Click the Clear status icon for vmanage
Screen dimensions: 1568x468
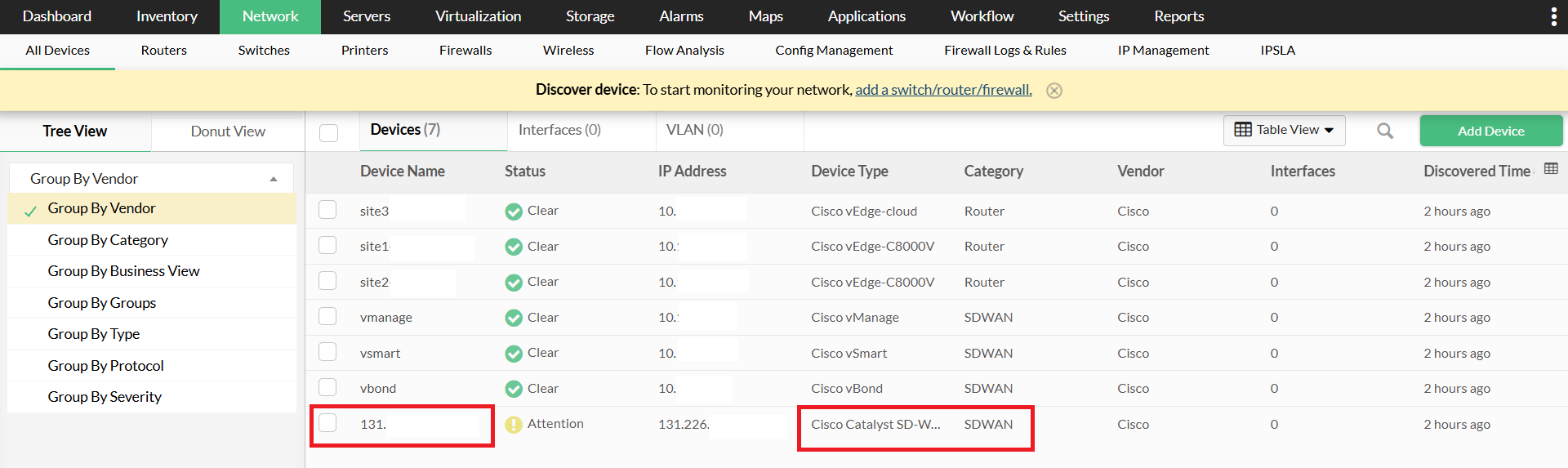tap(513, 318)
